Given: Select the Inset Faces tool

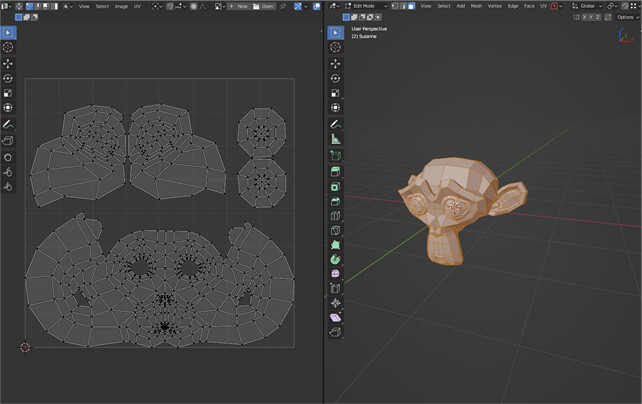Looking at the screenshot, I should point(335,187).
